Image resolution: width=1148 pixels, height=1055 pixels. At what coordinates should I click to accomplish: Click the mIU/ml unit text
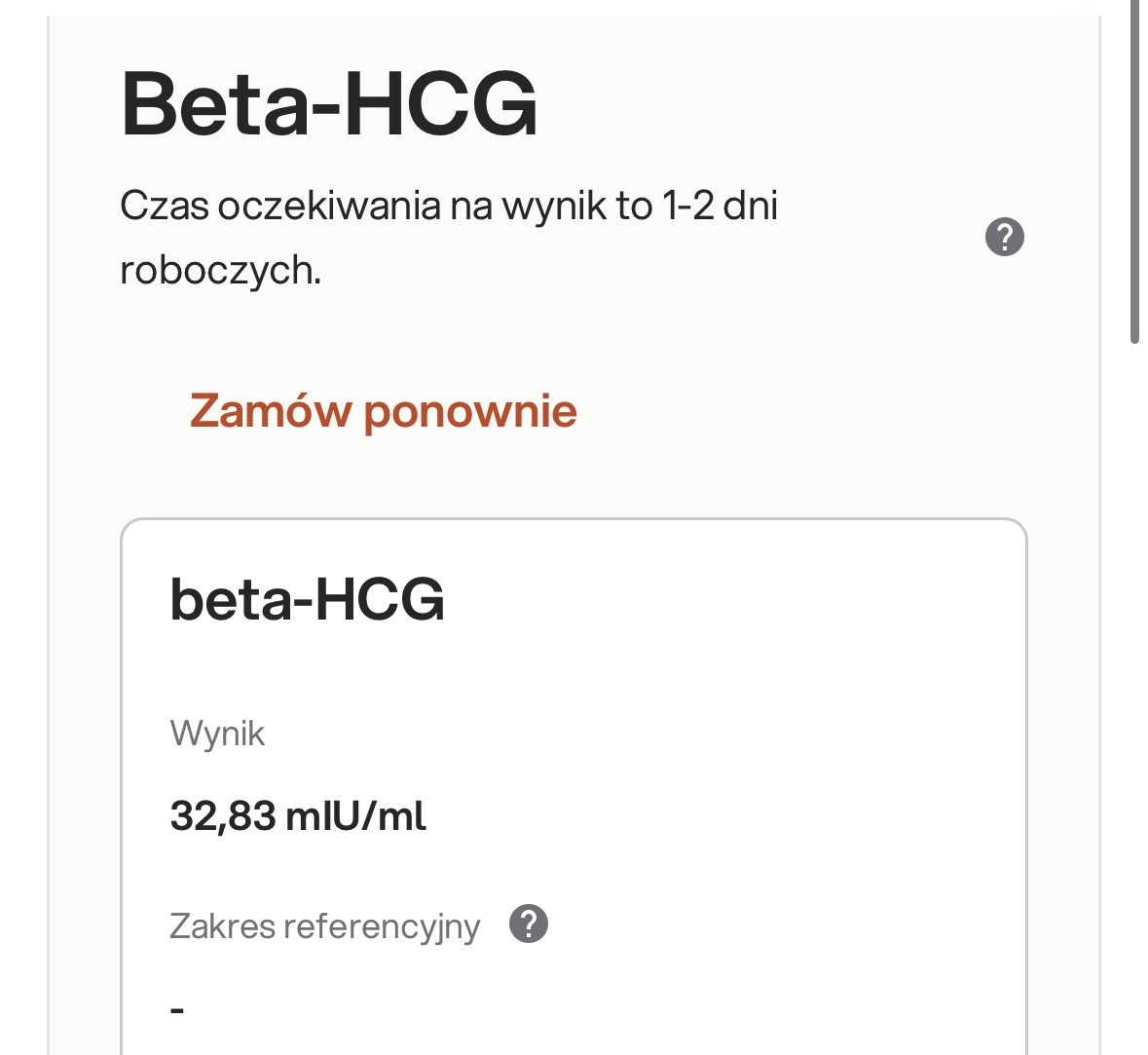pos(355,815)
